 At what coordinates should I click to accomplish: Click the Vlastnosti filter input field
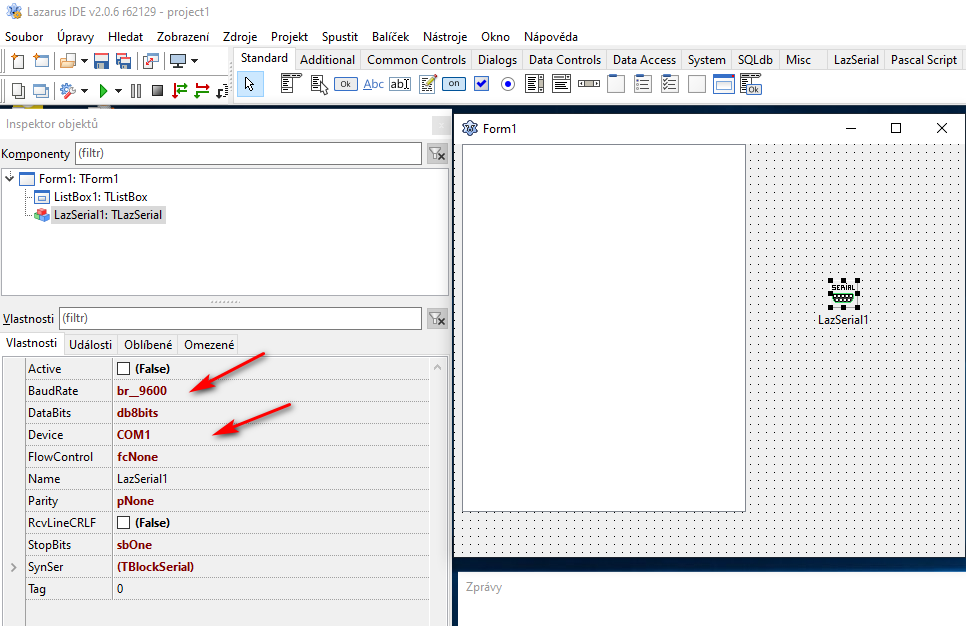[x=240, y=319]
